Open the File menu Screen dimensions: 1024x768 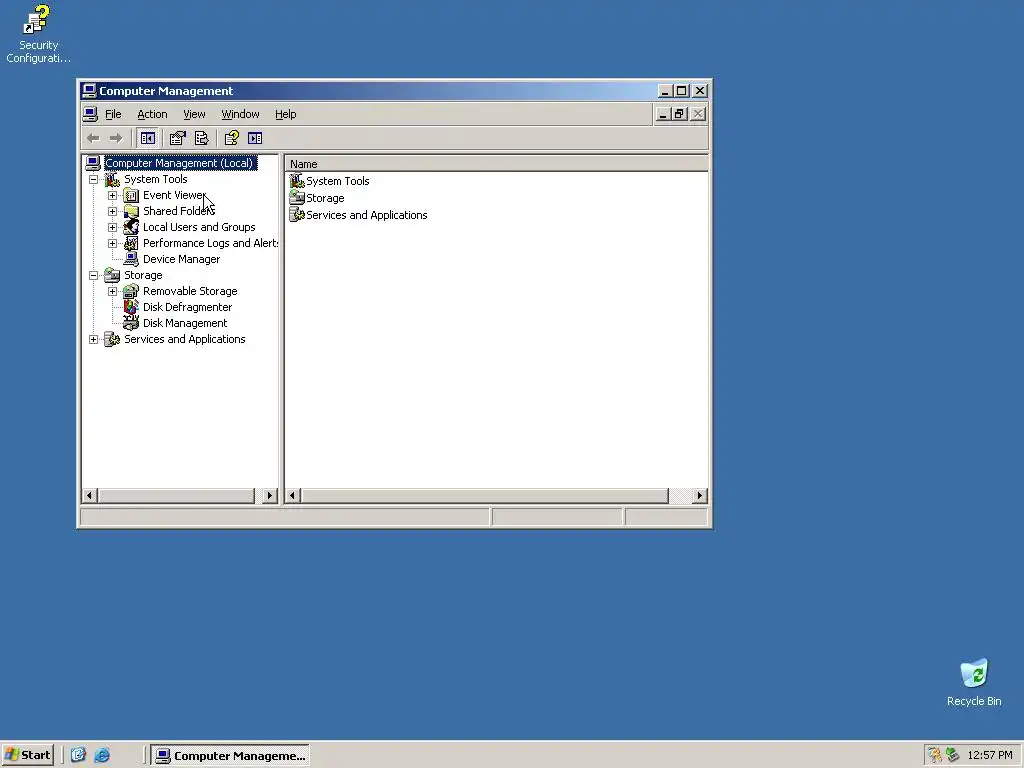click(113, 114)
